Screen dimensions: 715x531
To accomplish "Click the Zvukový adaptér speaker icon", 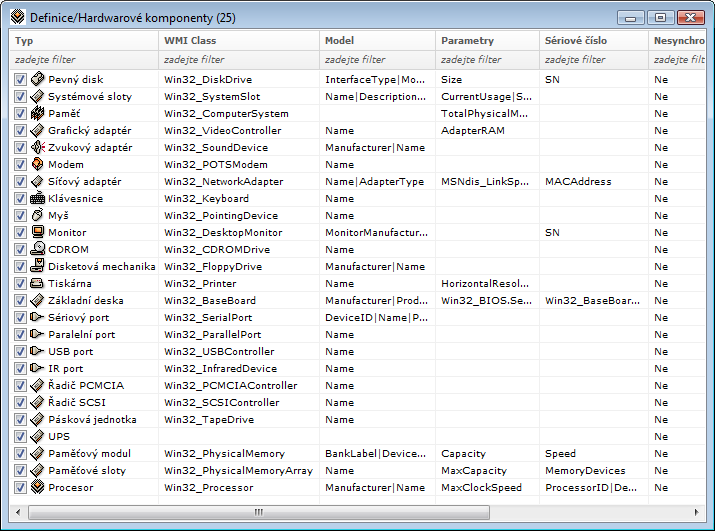I will (x=37, y=147).
